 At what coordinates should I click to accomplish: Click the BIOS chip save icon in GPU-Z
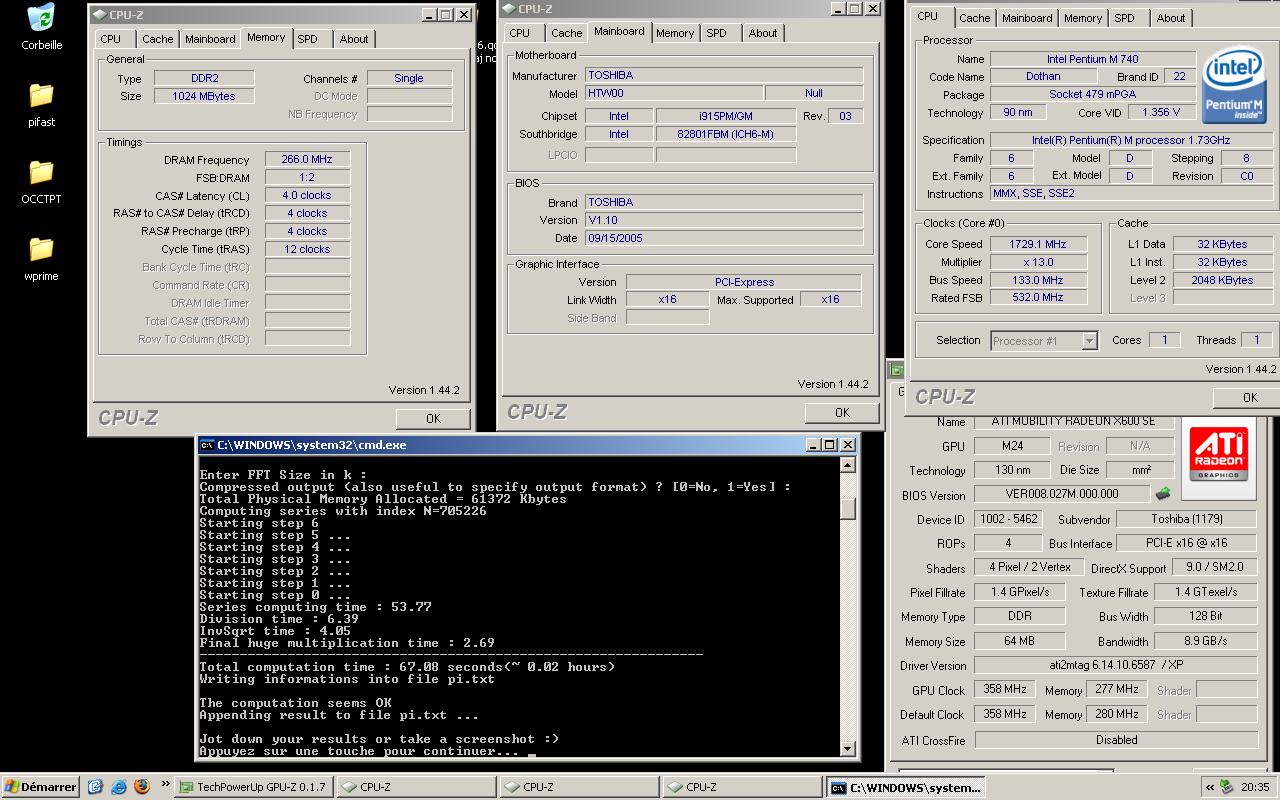pyautogui.click(x=1163, y=494)
